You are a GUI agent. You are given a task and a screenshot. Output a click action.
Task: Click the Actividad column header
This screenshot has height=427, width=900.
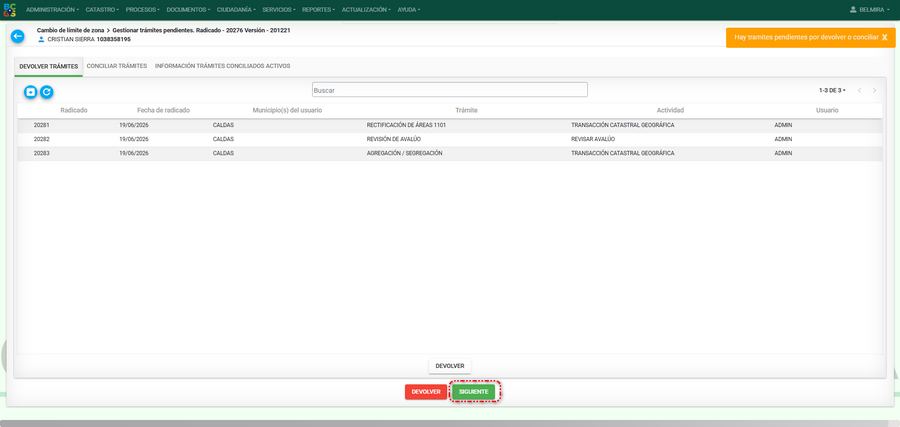tap(670, 110)
